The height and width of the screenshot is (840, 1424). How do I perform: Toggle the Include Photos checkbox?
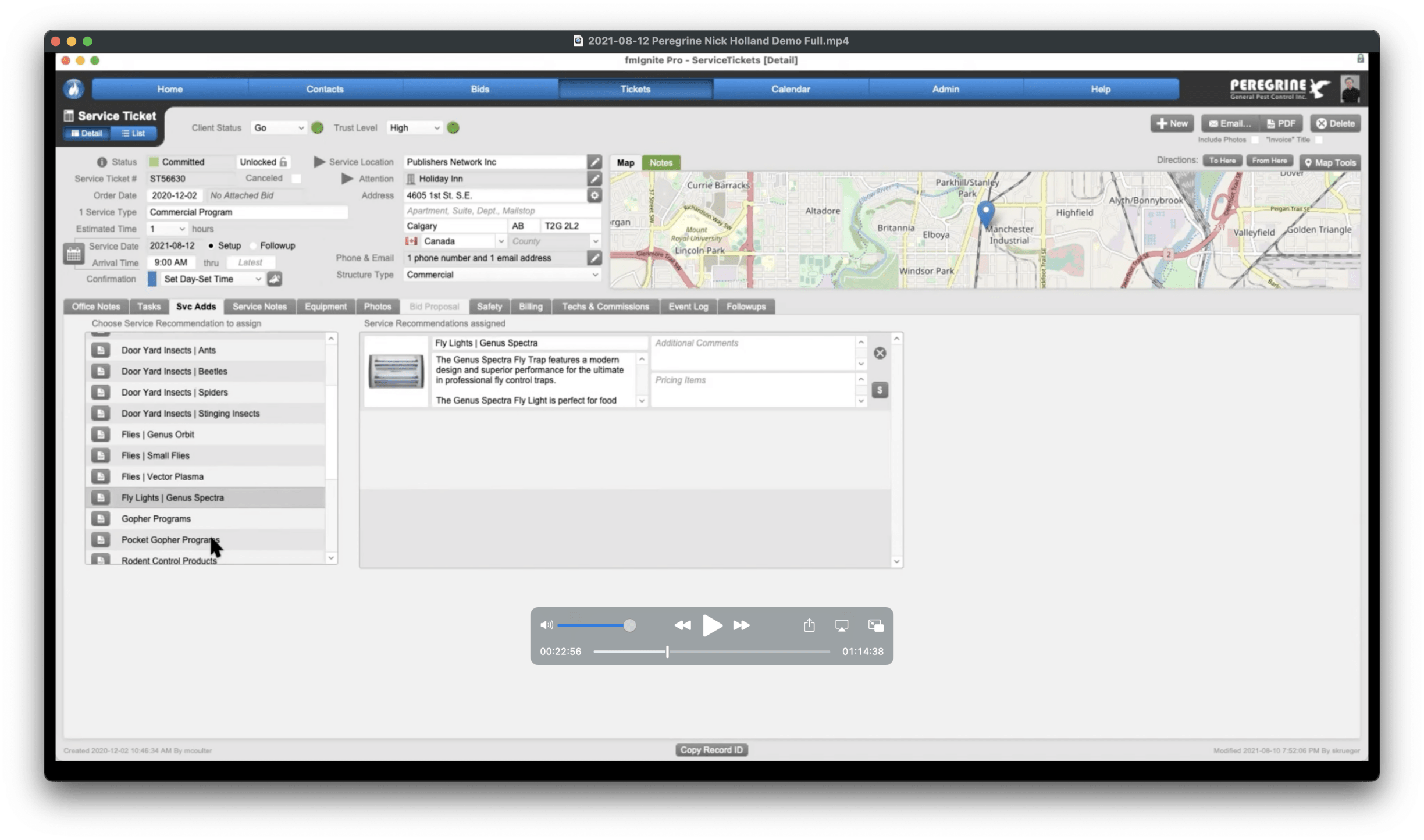click(x=1255, y=140)
